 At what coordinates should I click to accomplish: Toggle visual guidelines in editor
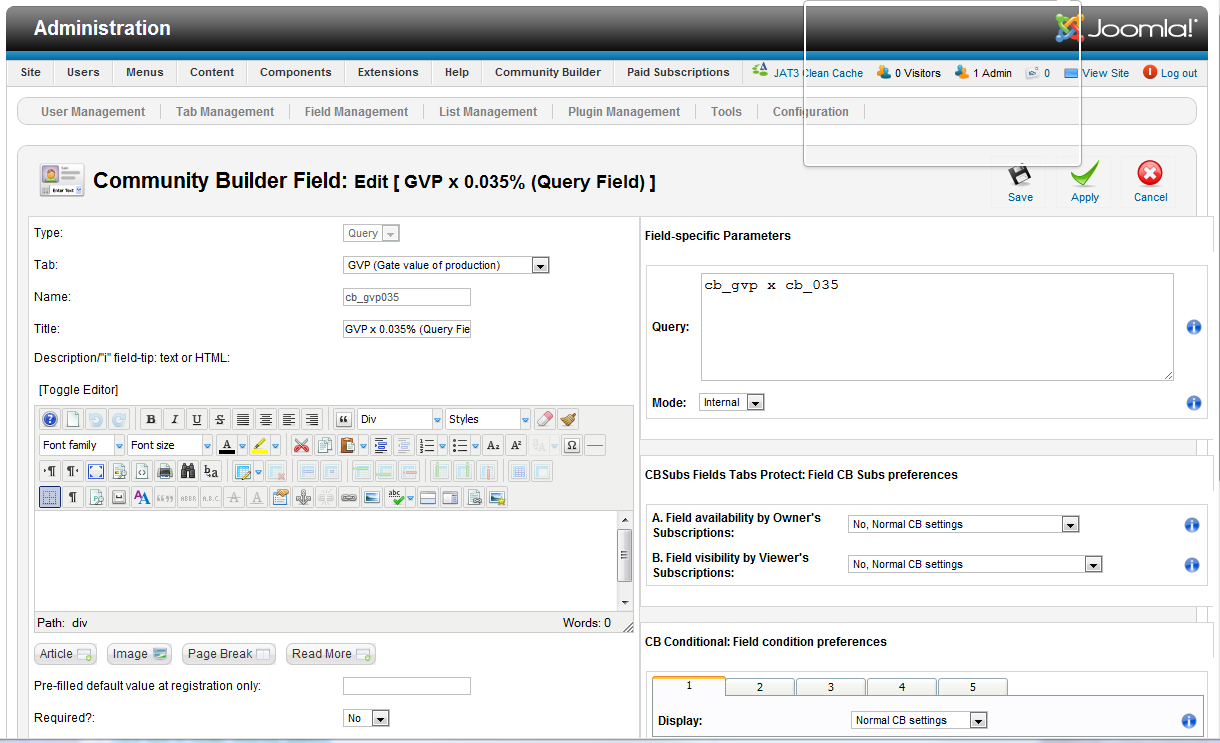tap(50, 497)
